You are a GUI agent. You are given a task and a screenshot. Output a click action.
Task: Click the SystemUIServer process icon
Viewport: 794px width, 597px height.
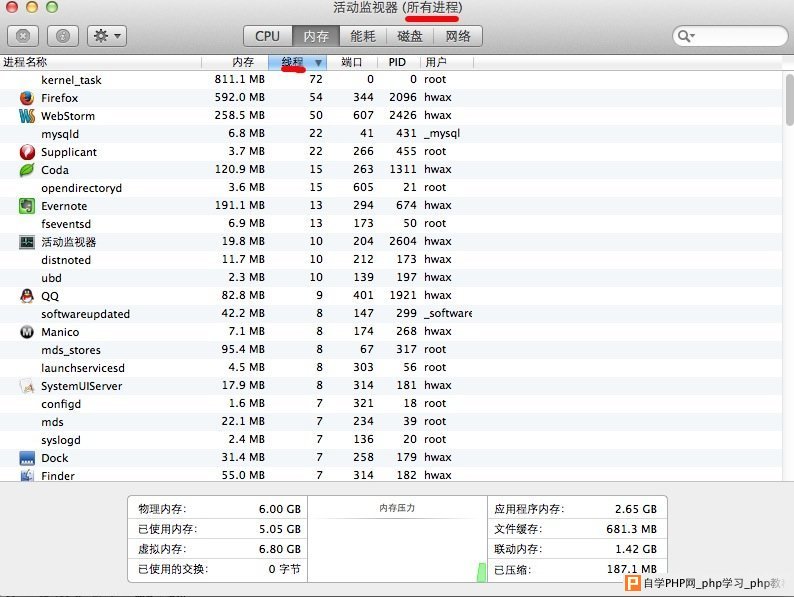27,386
